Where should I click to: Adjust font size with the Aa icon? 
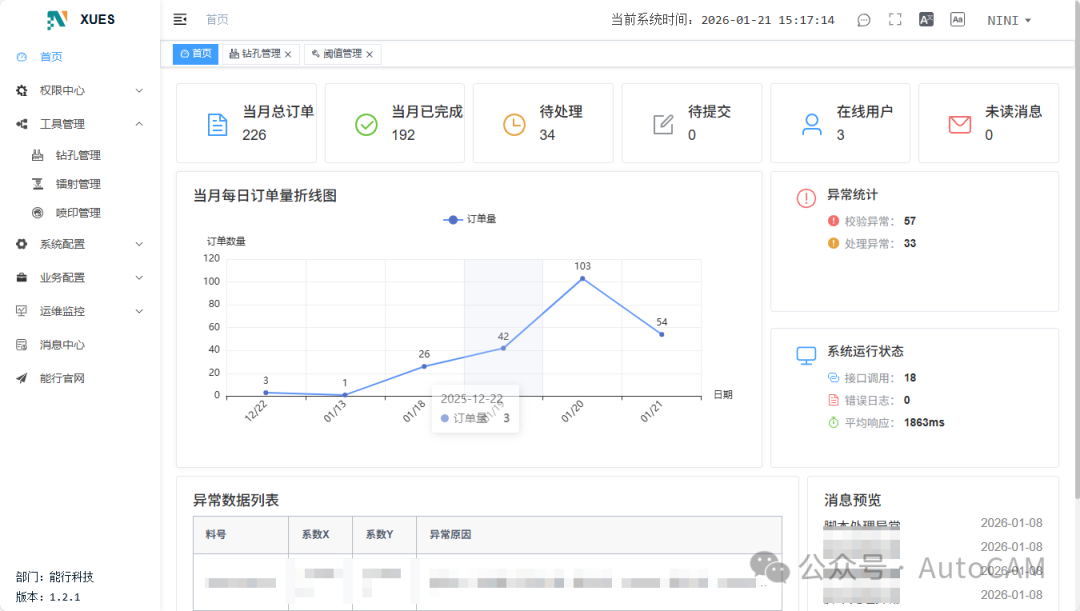pyautogui.click(x=956, y=19)
